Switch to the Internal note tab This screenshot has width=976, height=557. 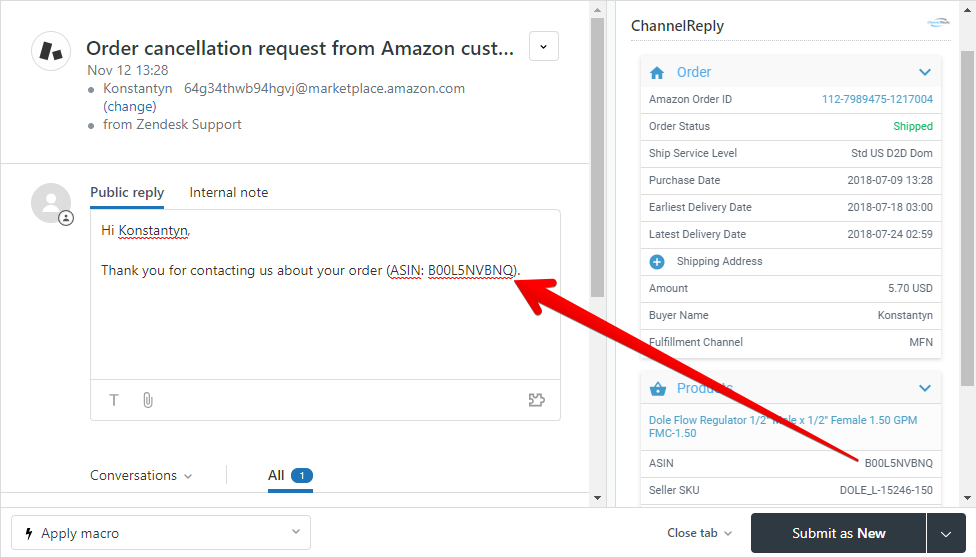228,193
